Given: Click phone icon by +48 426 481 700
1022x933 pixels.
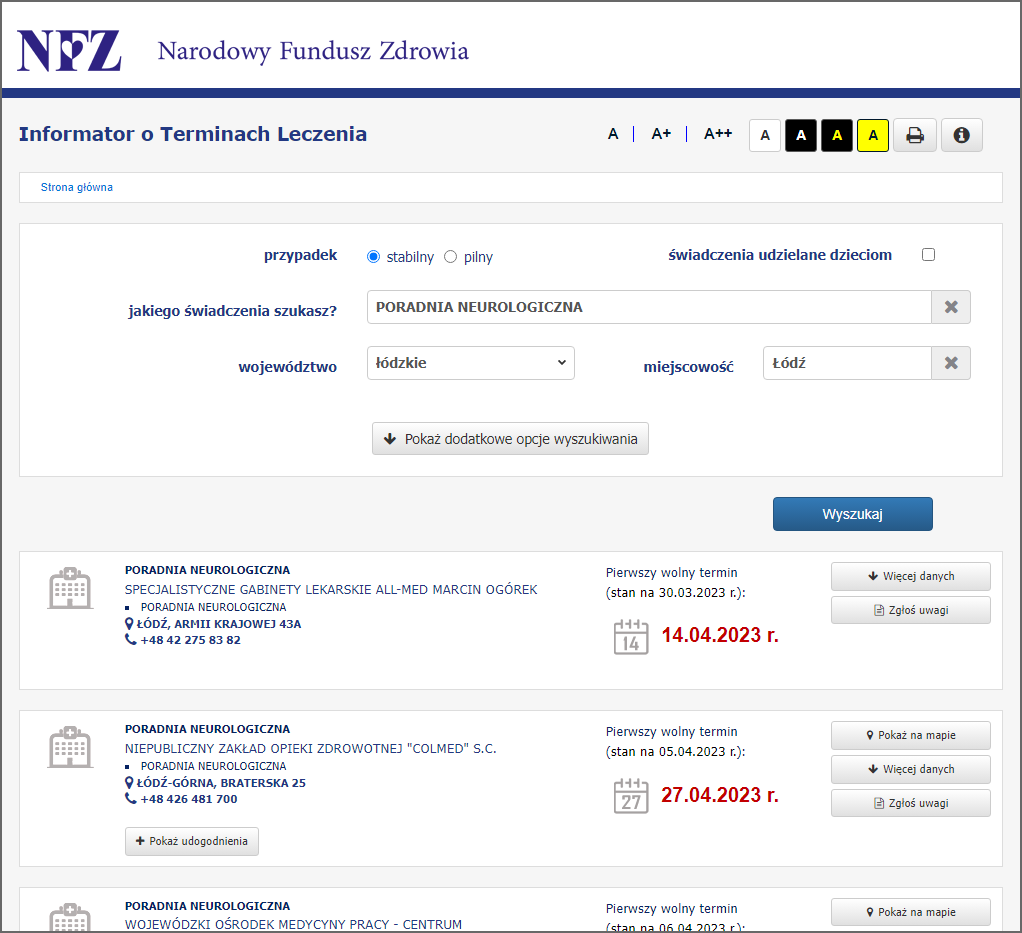Looking at the screenshot, I should (x=130, y=799).
